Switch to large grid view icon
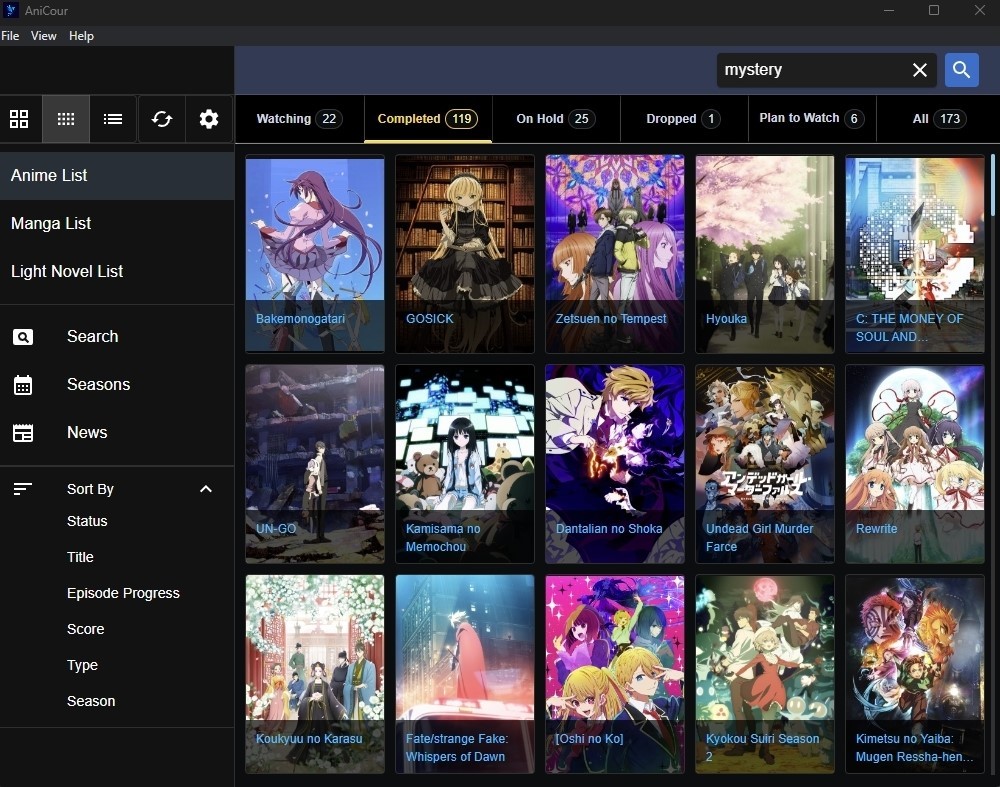1000x787 pixels. click(19, 119)
